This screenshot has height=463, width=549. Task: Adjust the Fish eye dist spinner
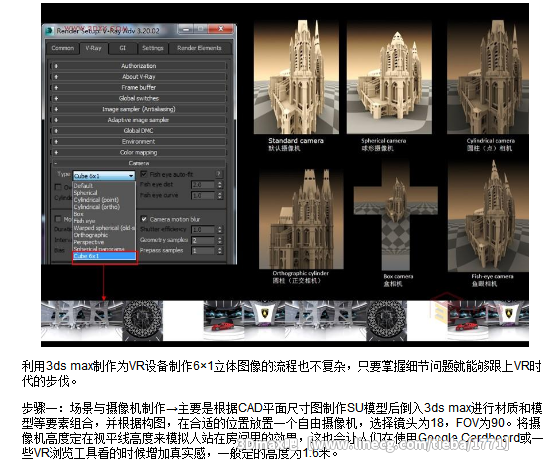(220, 185)
